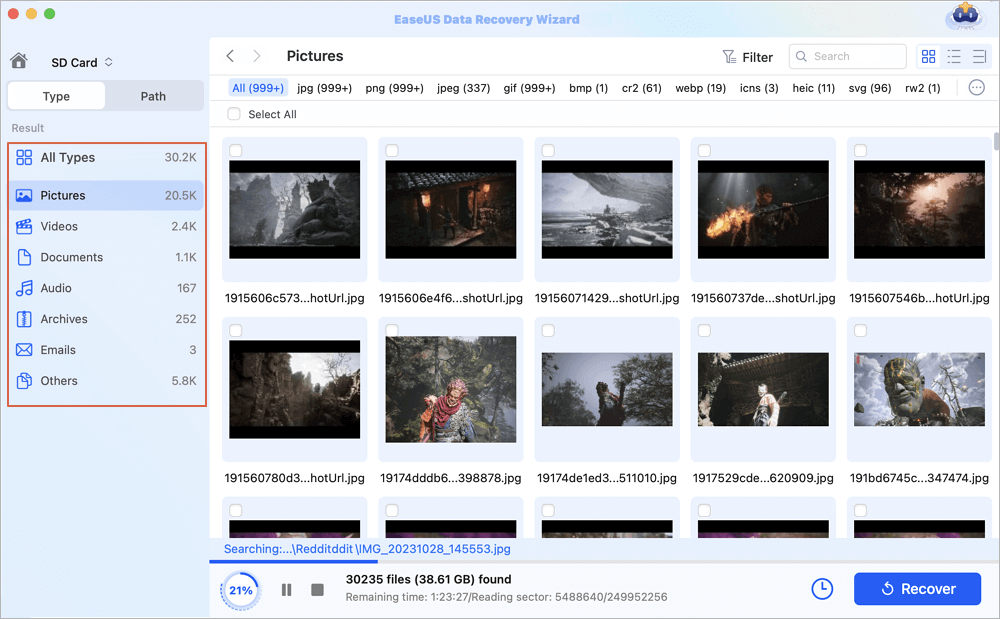Open the SD Card drive selector
The image size is (1000, 619).
82,62
